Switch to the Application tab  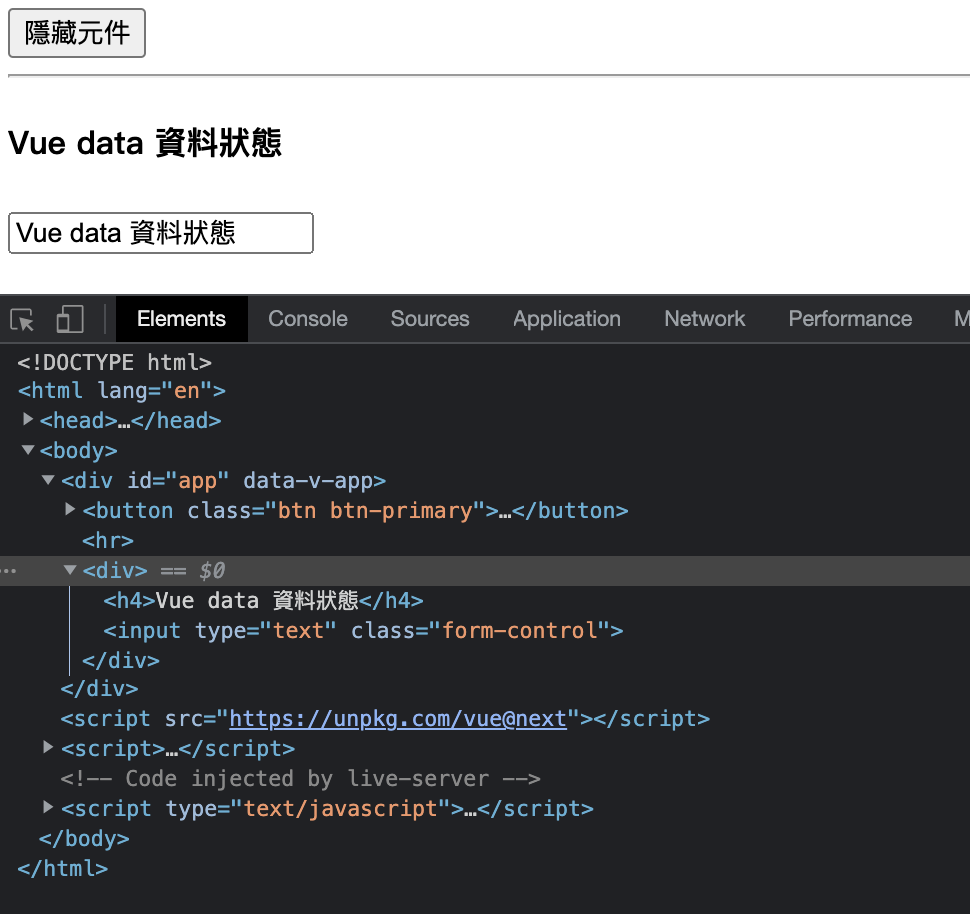[567, 319]
